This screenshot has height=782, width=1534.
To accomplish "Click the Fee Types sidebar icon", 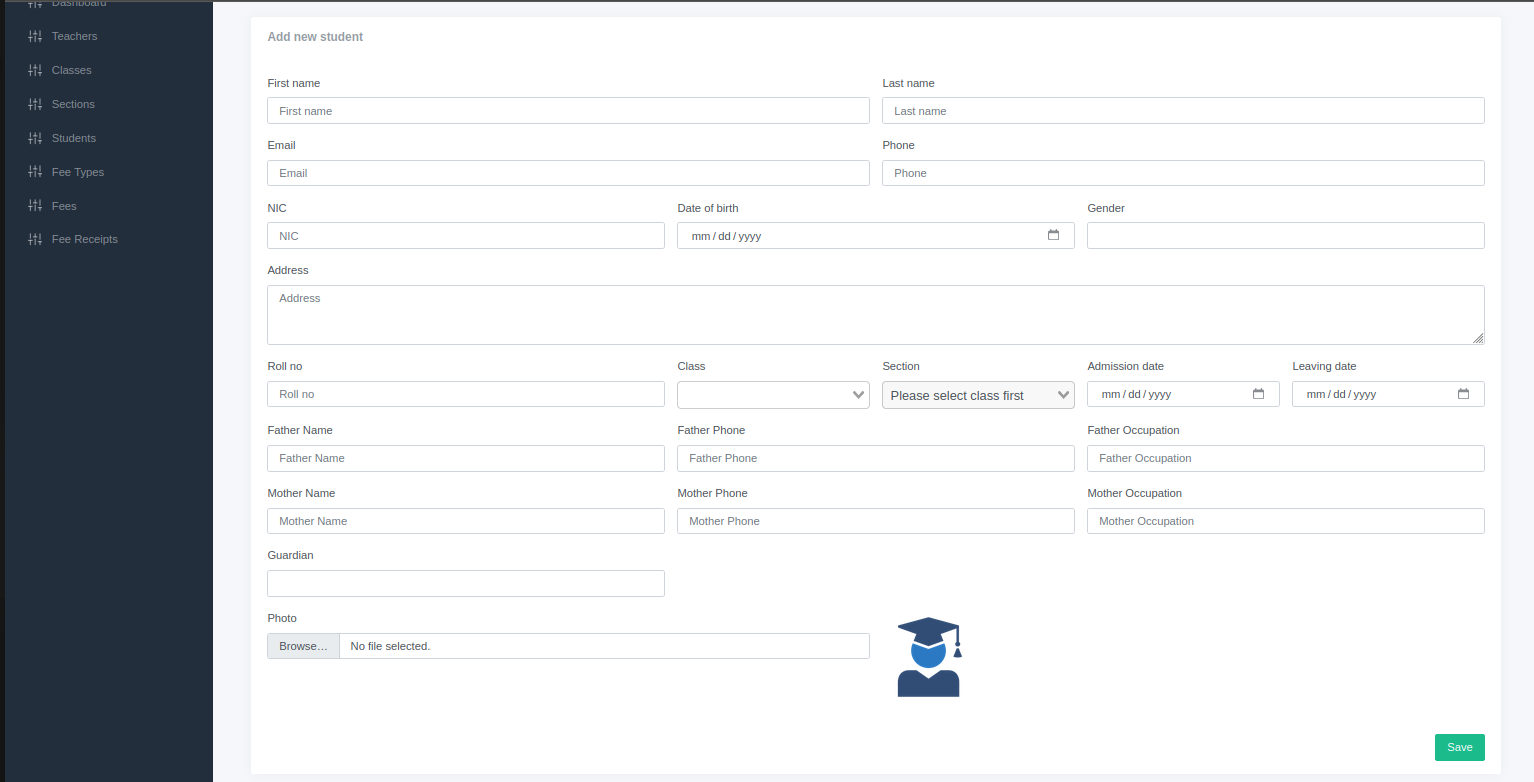I will [36, 172].
